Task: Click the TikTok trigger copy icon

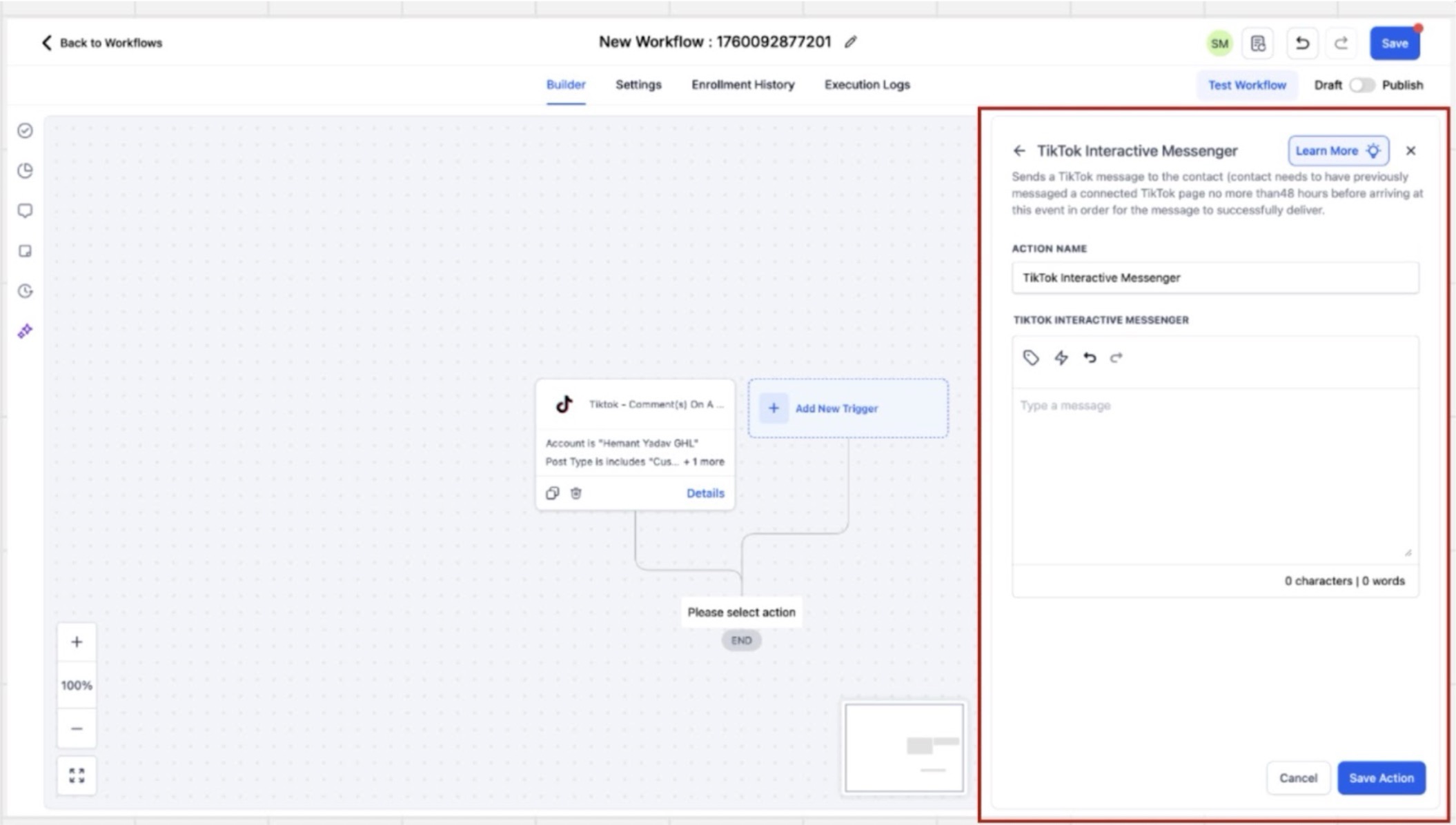Action: click(x=552, y=493)
